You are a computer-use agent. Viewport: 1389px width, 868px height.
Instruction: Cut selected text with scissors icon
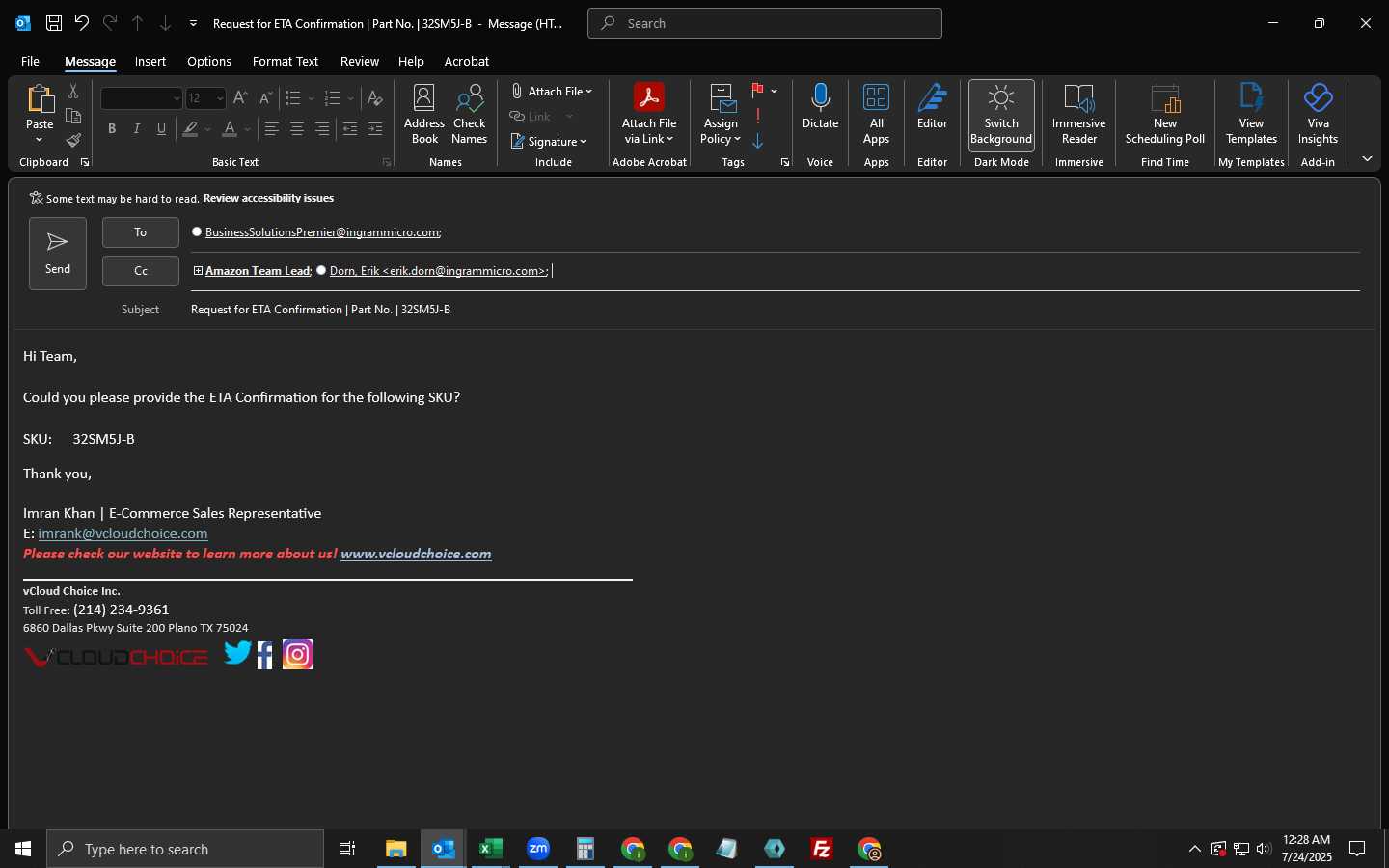tap(72, 92)
